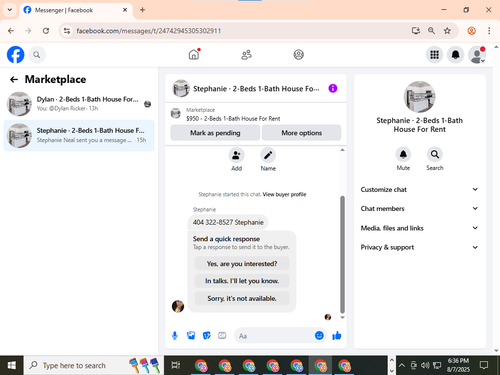
Task: Expand Chat members section
Action: pos(419,208)
